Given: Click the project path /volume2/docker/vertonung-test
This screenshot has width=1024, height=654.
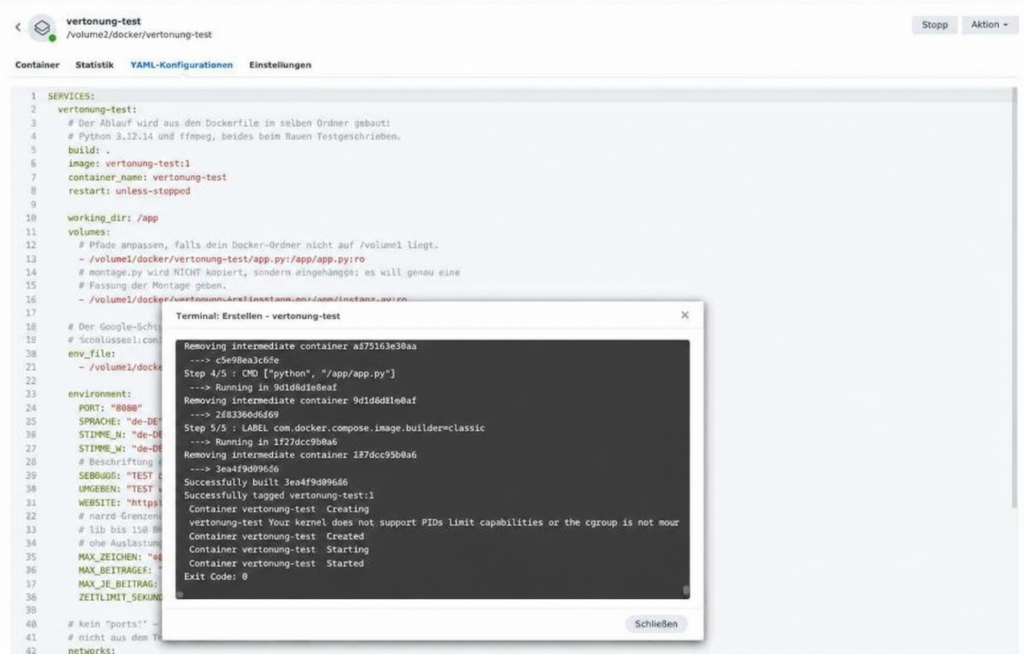Looking at the screenshot, I should (x=139, y=35).
